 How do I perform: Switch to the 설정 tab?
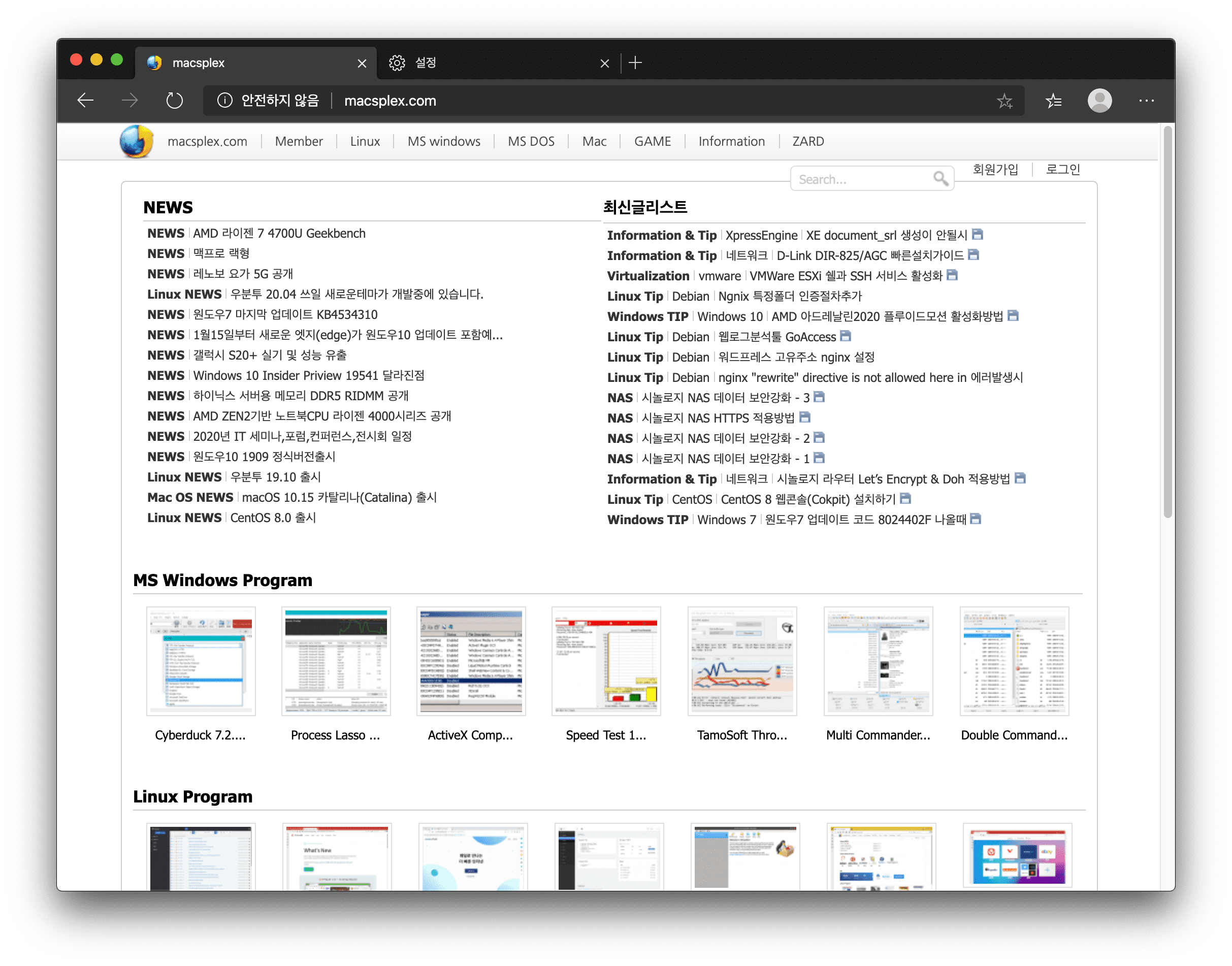(x=498, y=63)
